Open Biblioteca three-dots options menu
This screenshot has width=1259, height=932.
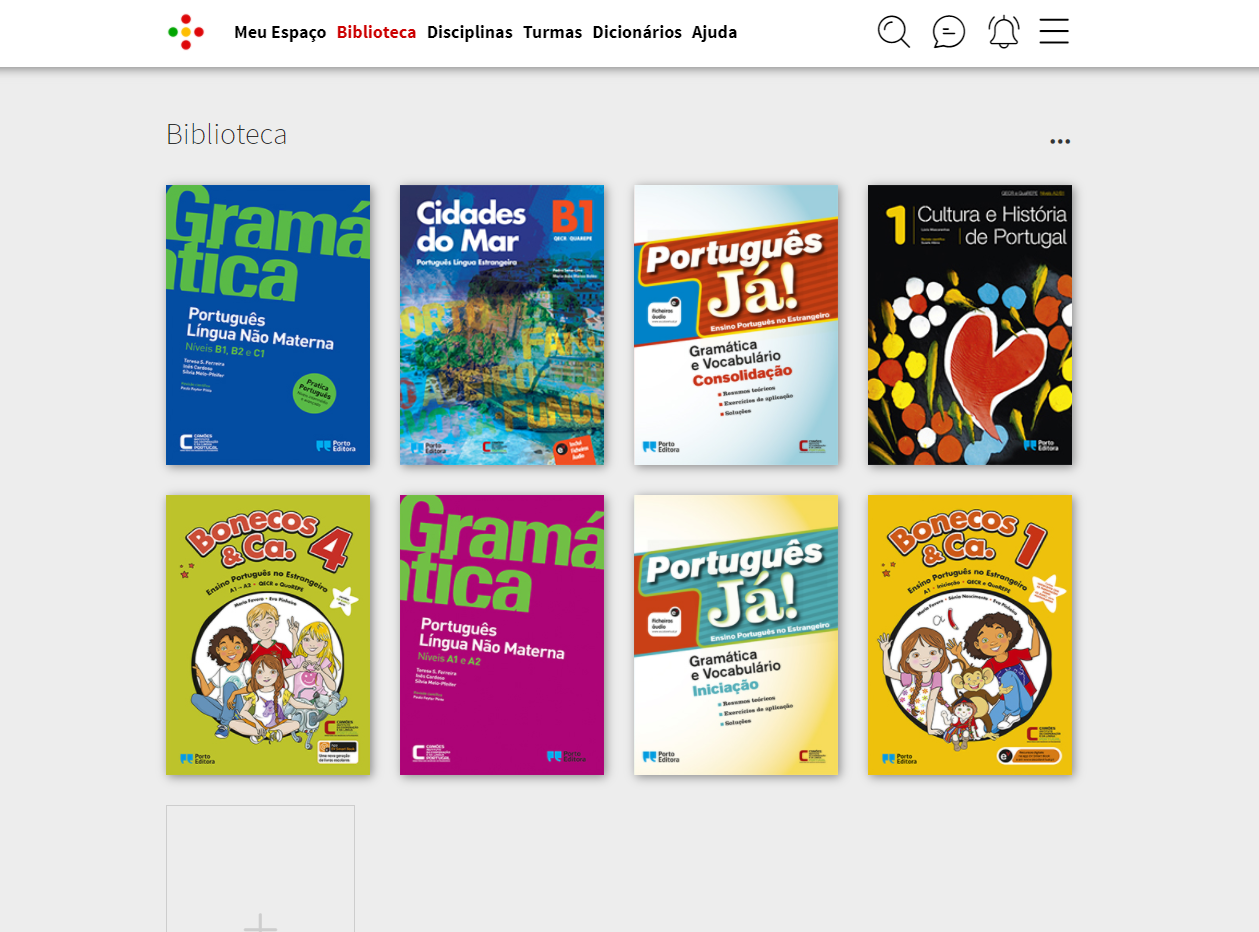pos(1060,141)
